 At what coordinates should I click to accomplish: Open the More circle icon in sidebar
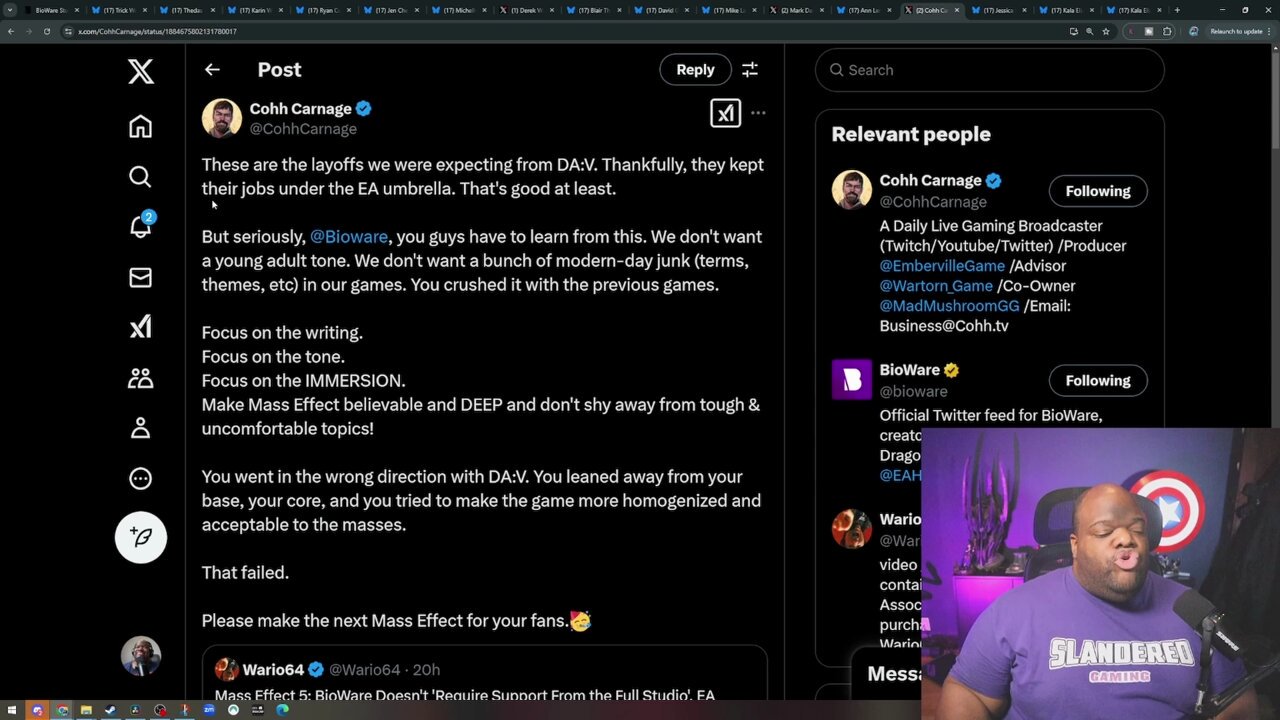tap(140, 478)
